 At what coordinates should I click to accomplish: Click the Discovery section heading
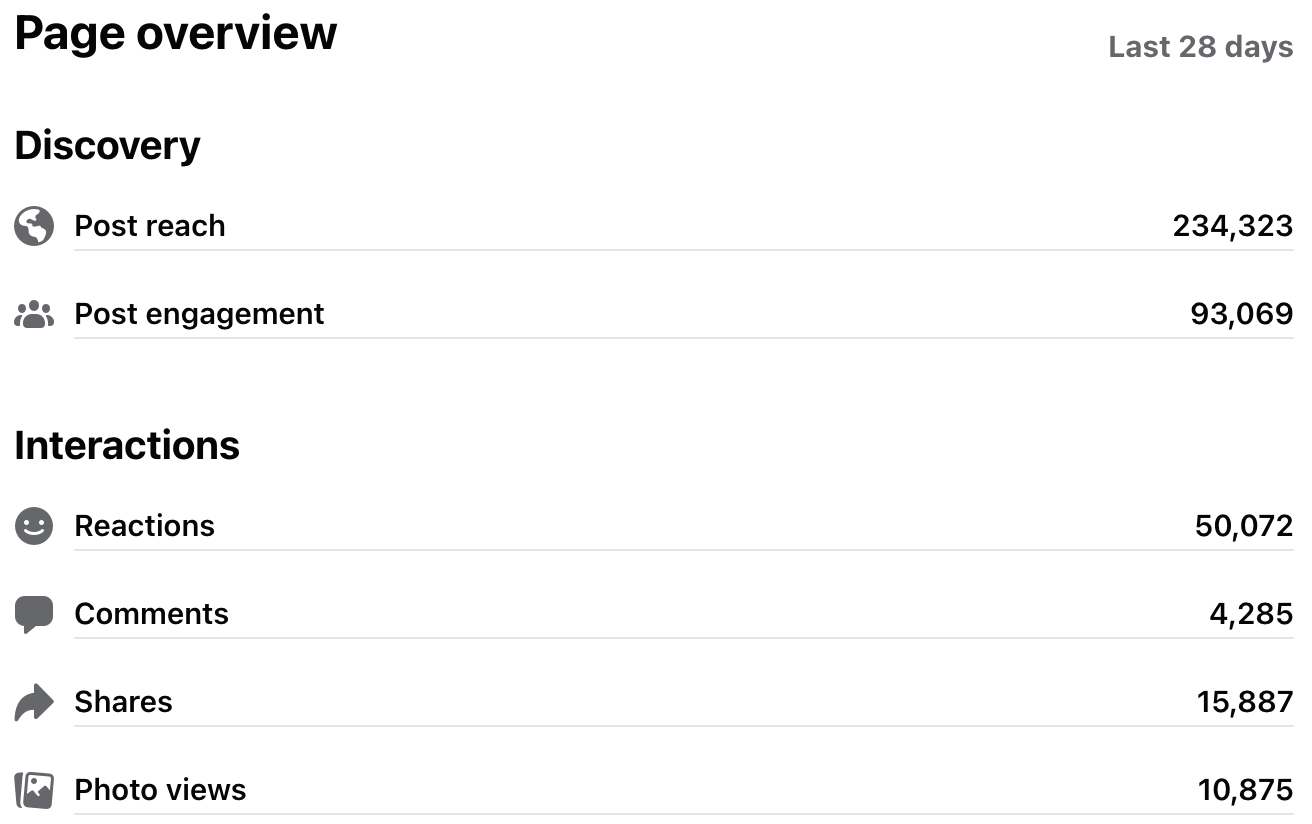click(x=107, y=146)
